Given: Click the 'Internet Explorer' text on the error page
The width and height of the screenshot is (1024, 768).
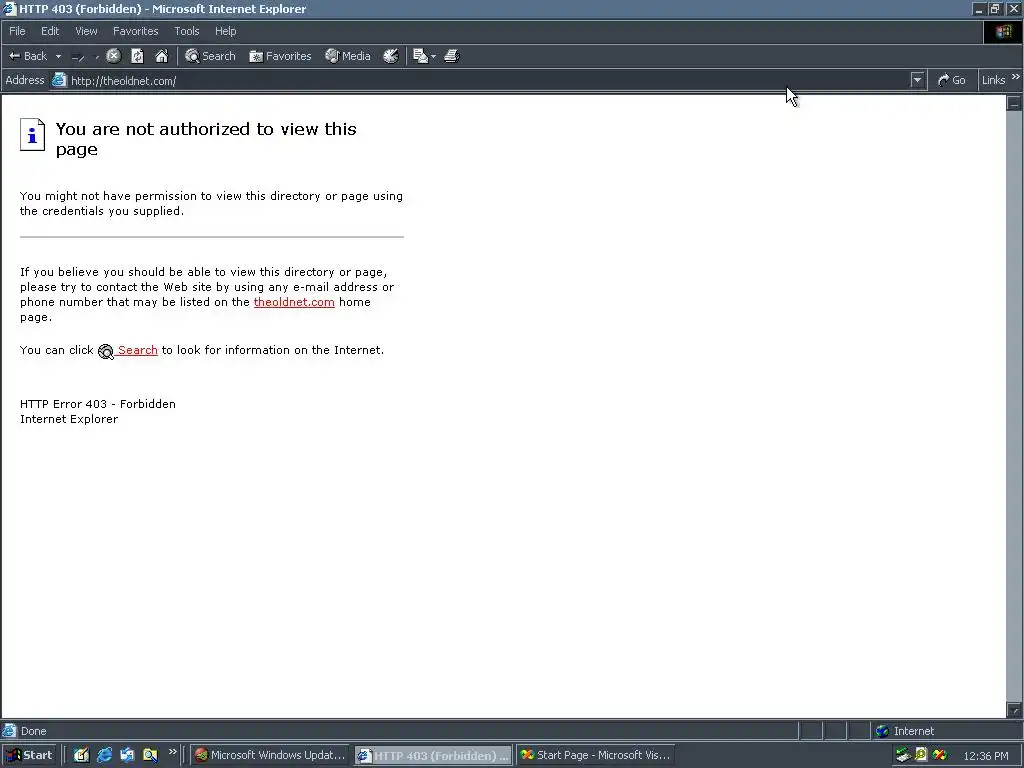Looking at the screenshot, I should (x=69, y=419).
